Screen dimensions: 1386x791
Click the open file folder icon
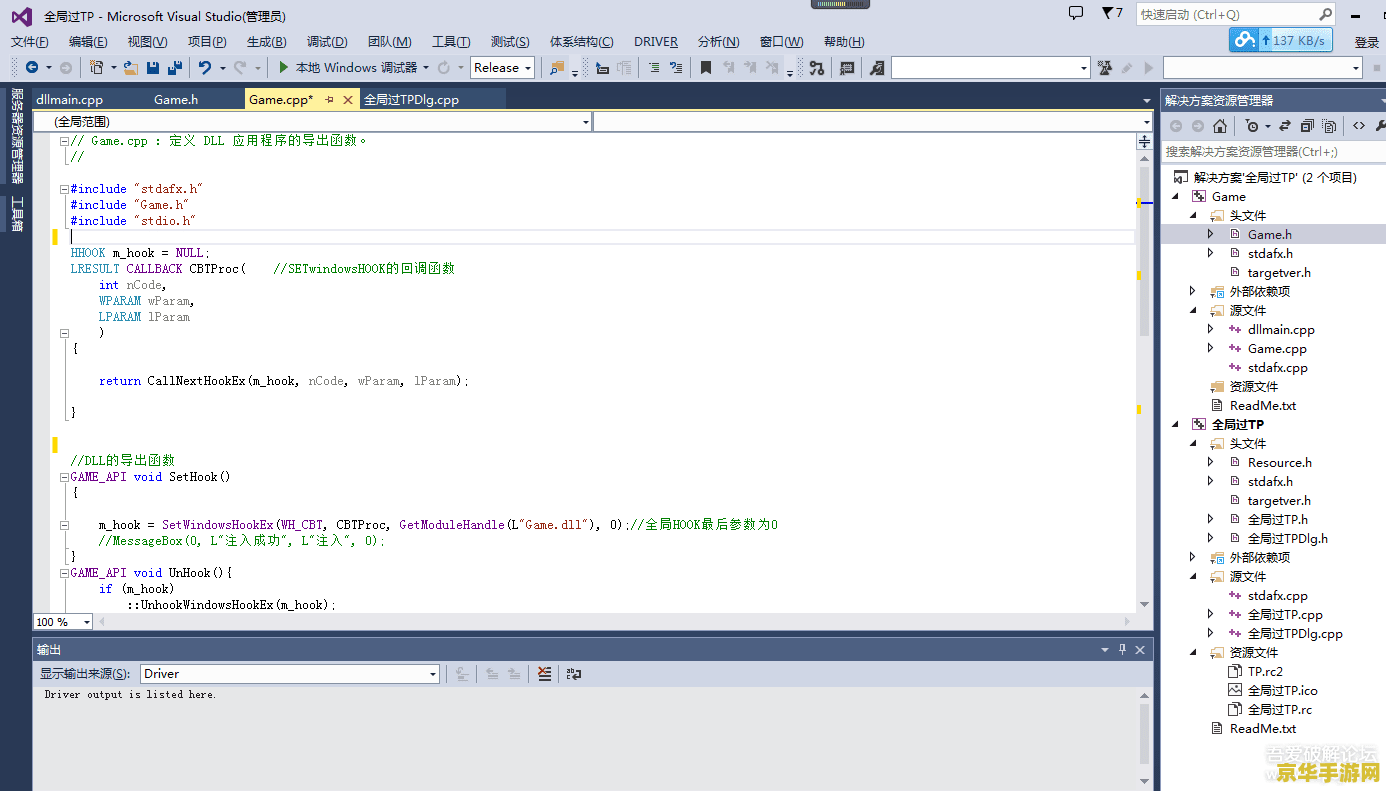pyautogui.click(x=131, y=67)
